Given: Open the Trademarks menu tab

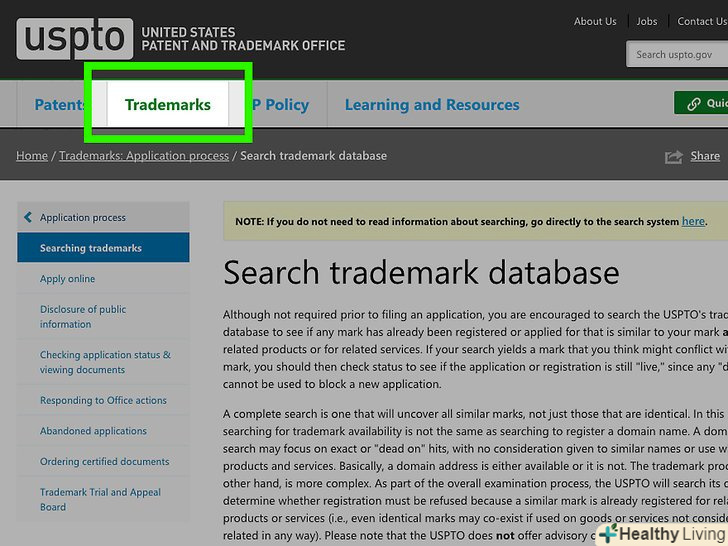Looking at the screenshot, I should [x=168, y=104].
